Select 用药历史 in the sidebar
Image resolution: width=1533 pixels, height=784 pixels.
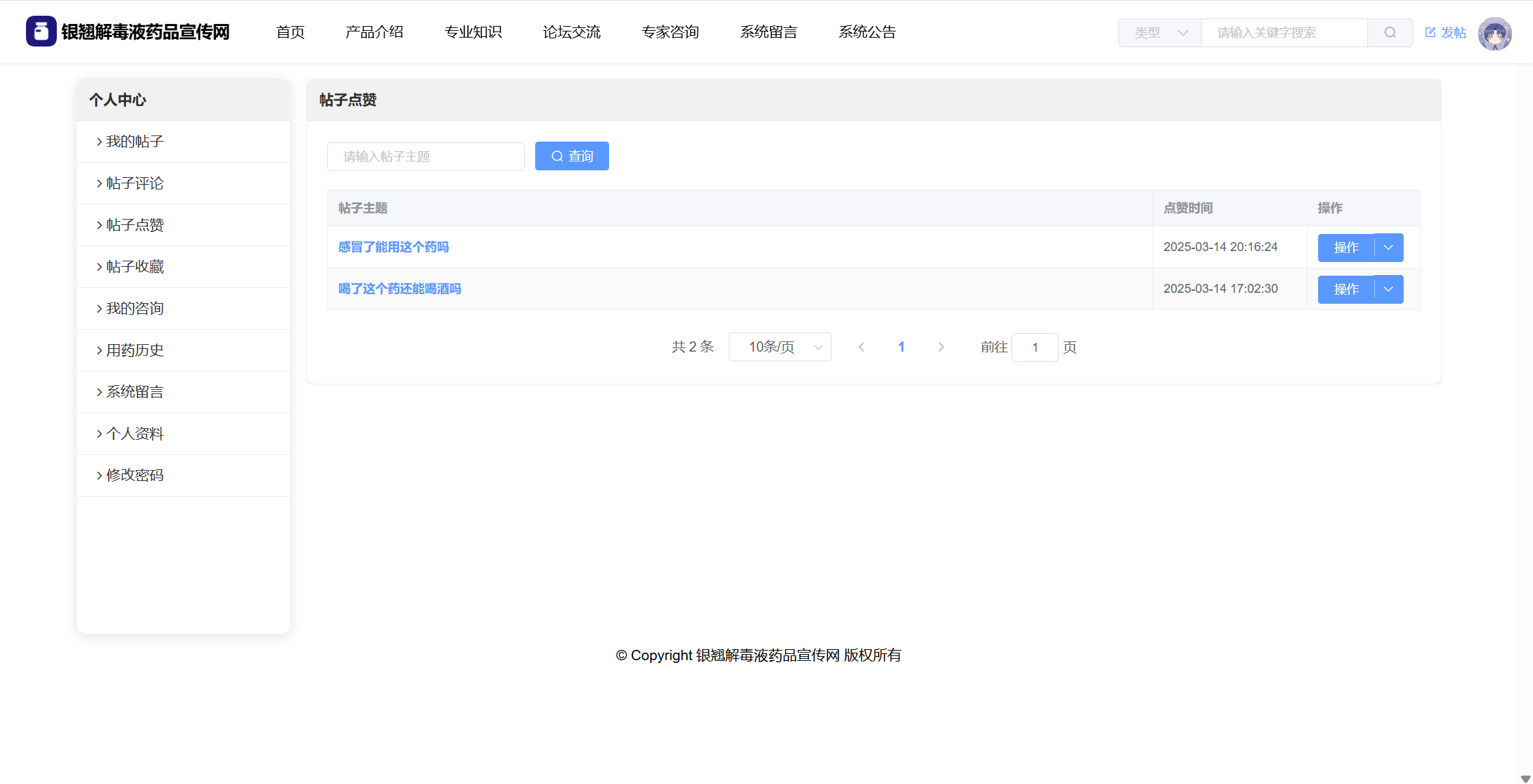(x=135, y=350)
